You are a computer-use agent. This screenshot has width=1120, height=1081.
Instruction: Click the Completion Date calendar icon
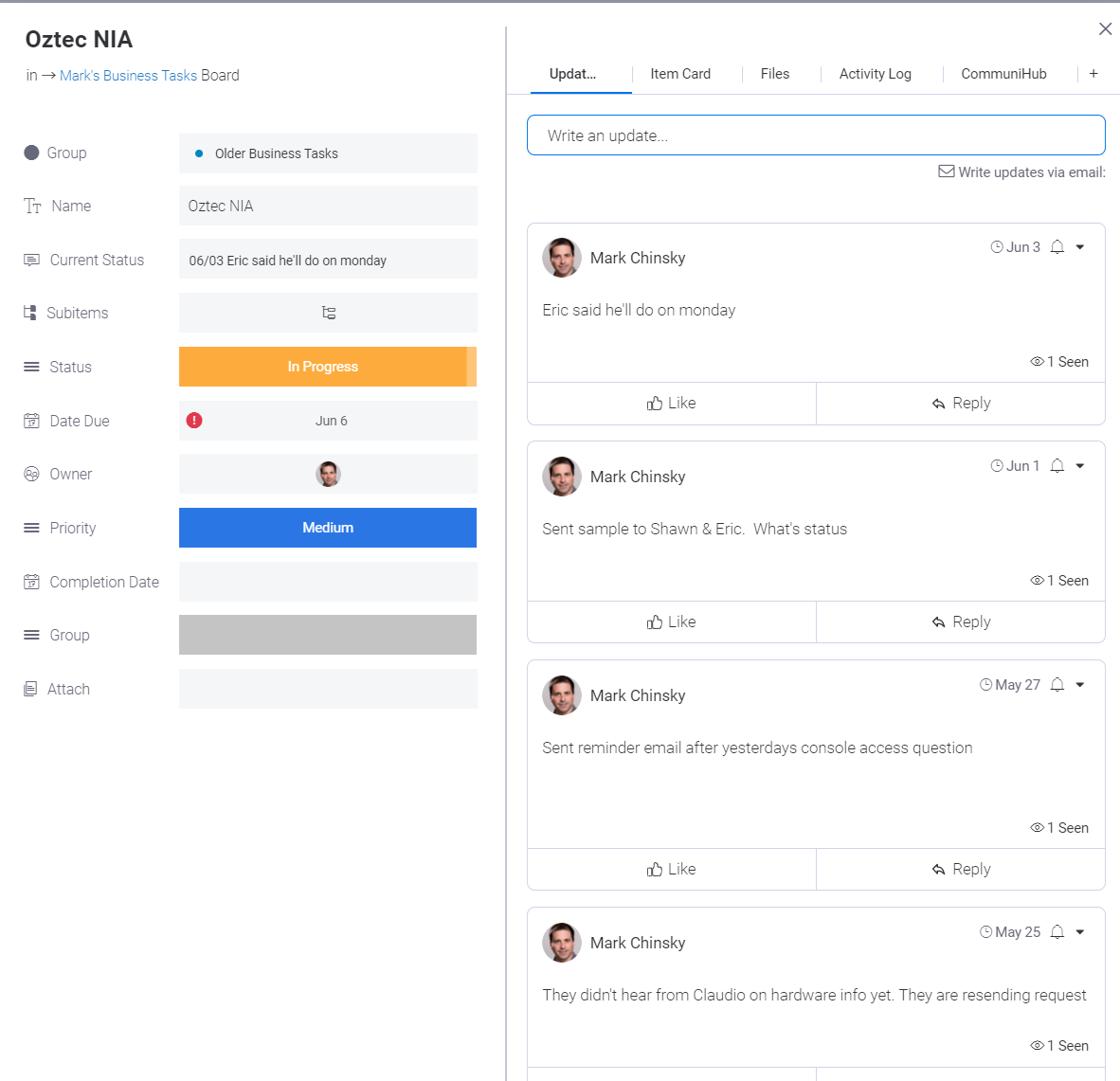[x=31, y=582]
